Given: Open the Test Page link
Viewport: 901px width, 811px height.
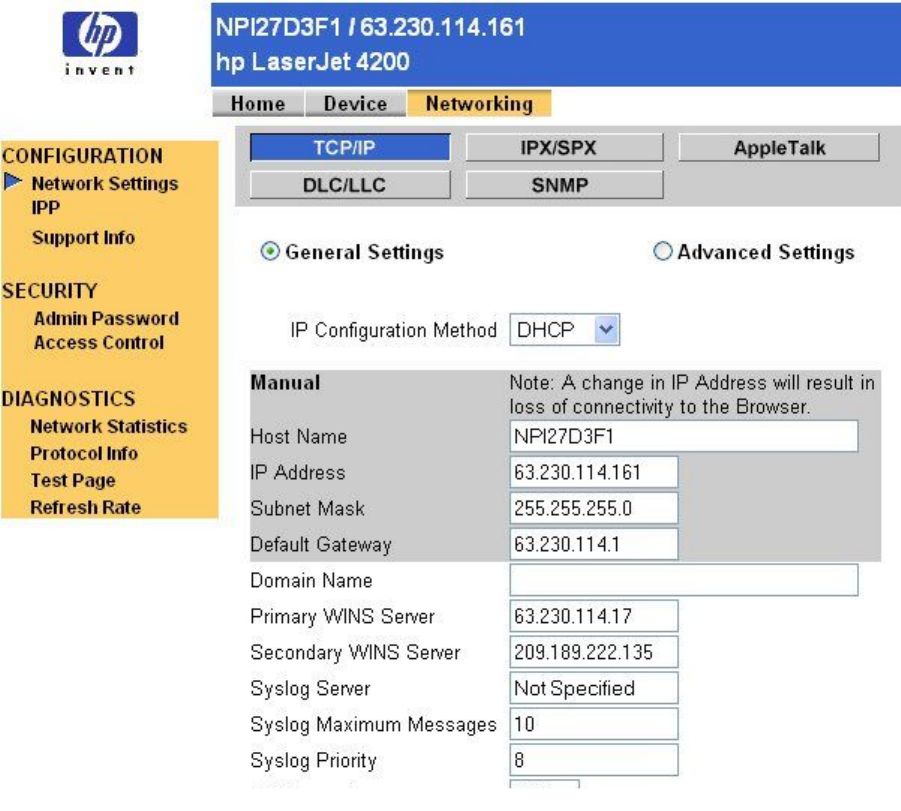Looking at the screenshot, I should [x=73, y=481].
